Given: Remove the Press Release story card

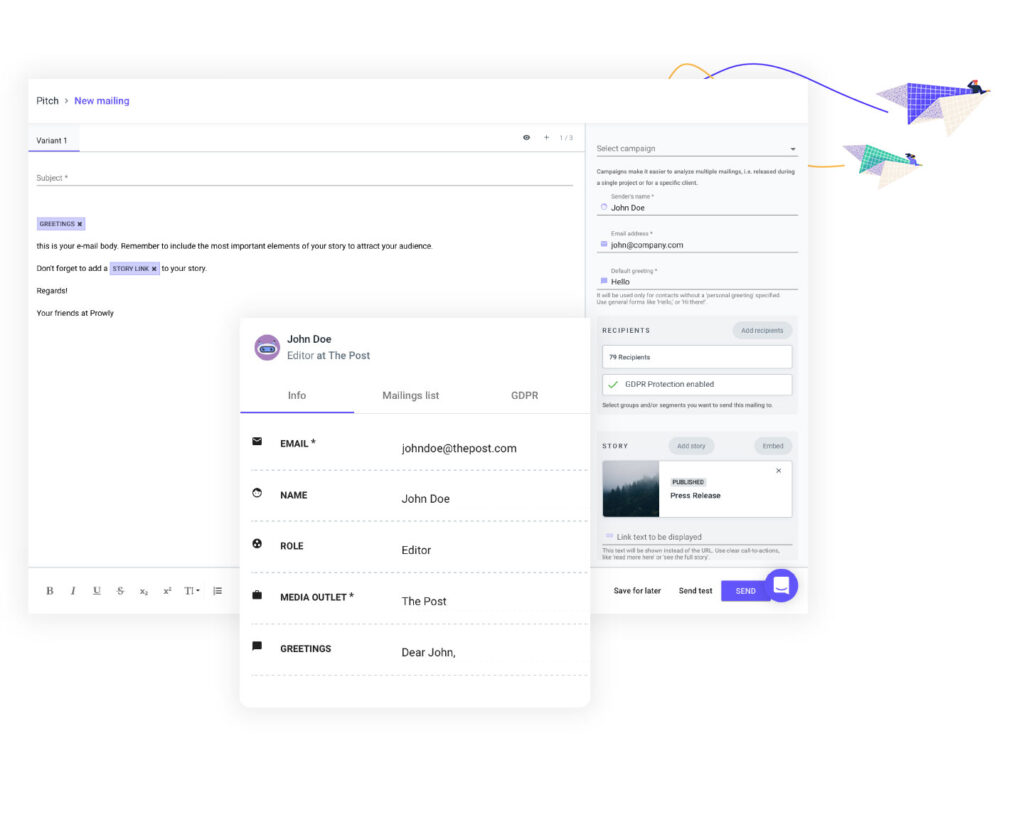Looking at the screenshot, I should [x=779, y=471].
